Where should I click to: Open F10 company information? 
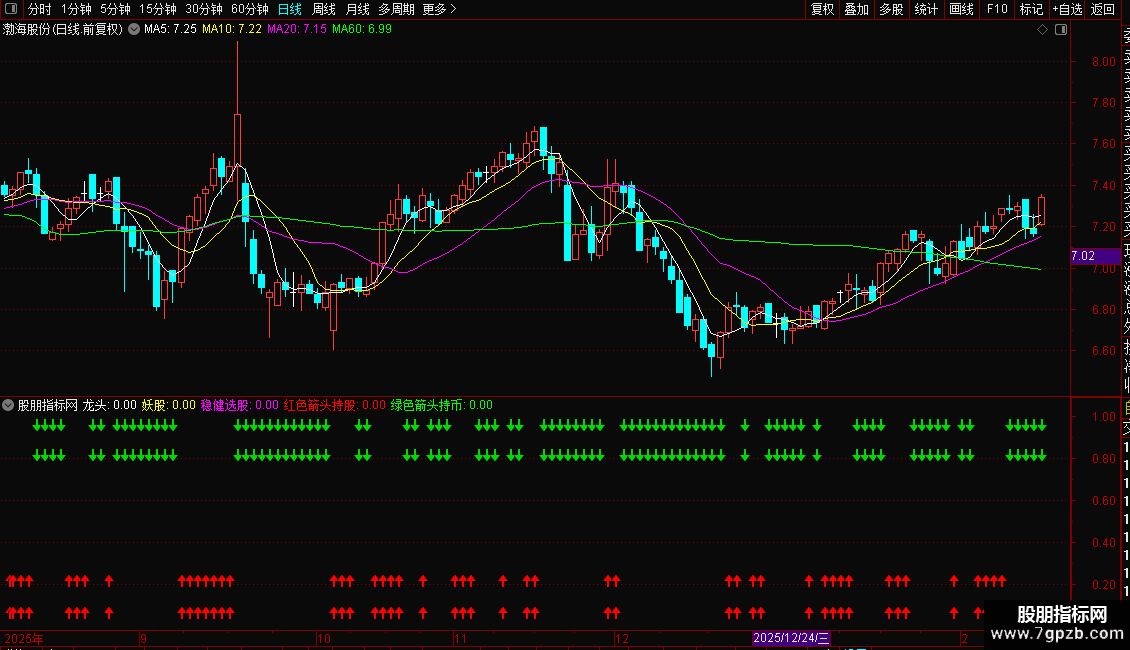(997, 9)
